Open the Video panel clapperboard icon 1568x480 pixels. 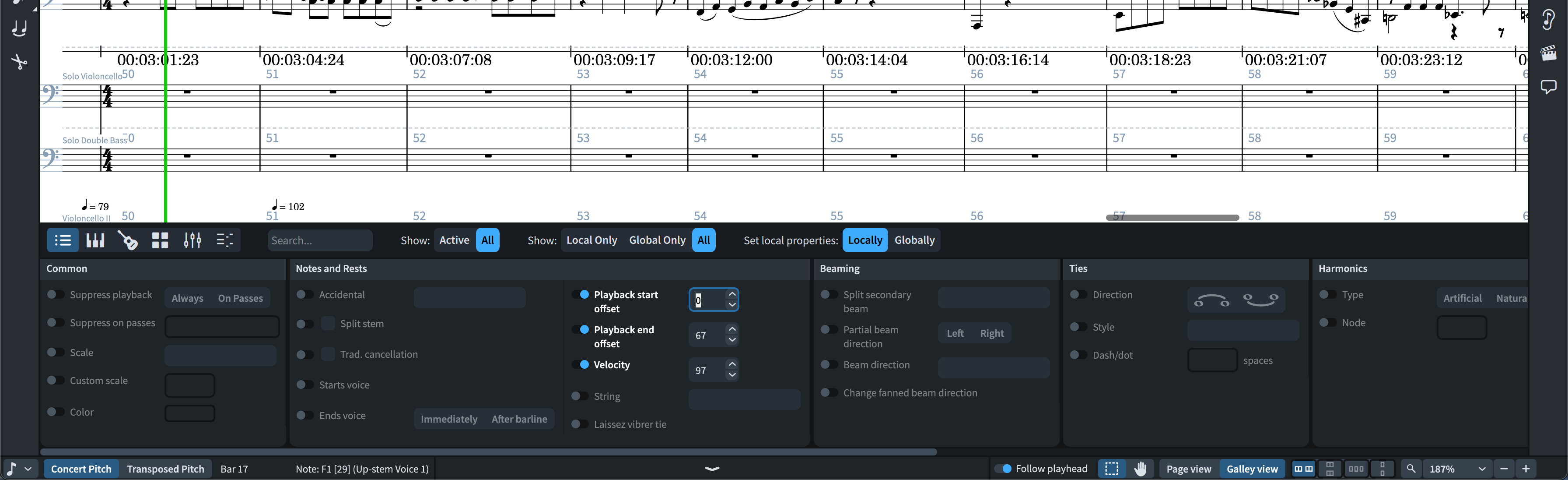(x=1548, y=53)
